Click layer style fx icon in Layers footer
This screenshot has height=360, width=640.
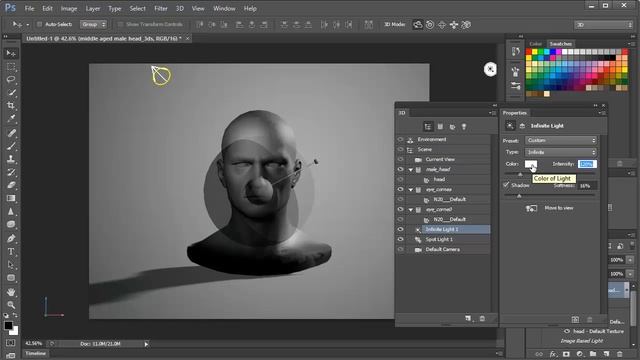coord(553,354)
